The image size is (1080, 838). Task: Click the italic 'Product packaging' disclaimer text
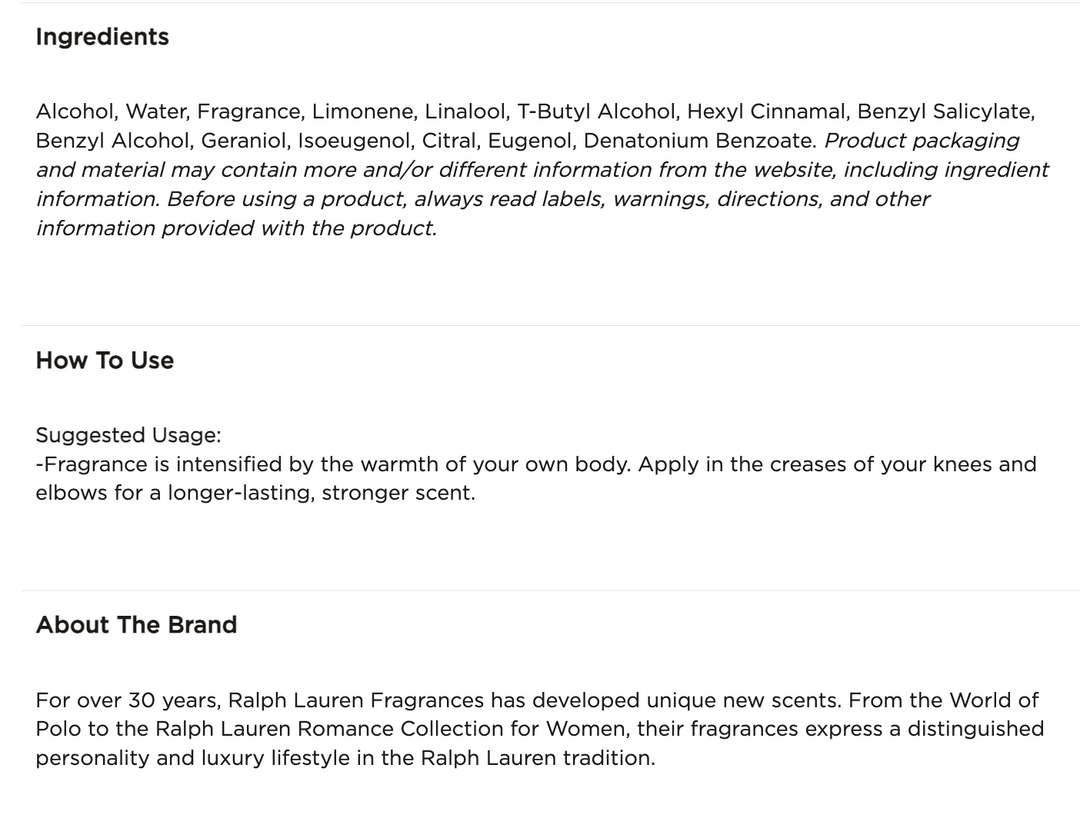click(x=921, y=141)
